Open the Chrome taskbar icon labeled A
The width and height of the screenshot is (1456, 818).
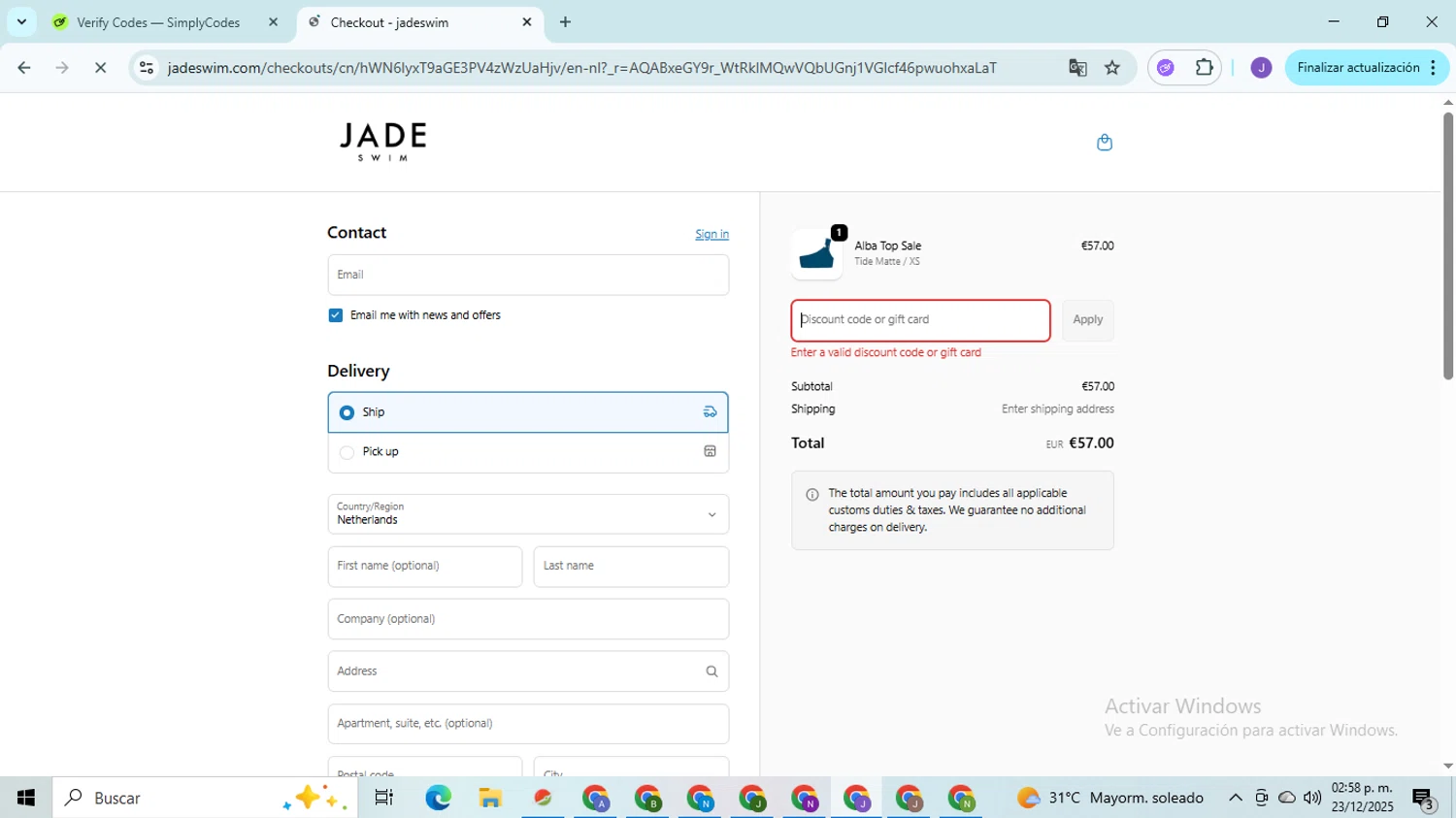click(595, 798)
